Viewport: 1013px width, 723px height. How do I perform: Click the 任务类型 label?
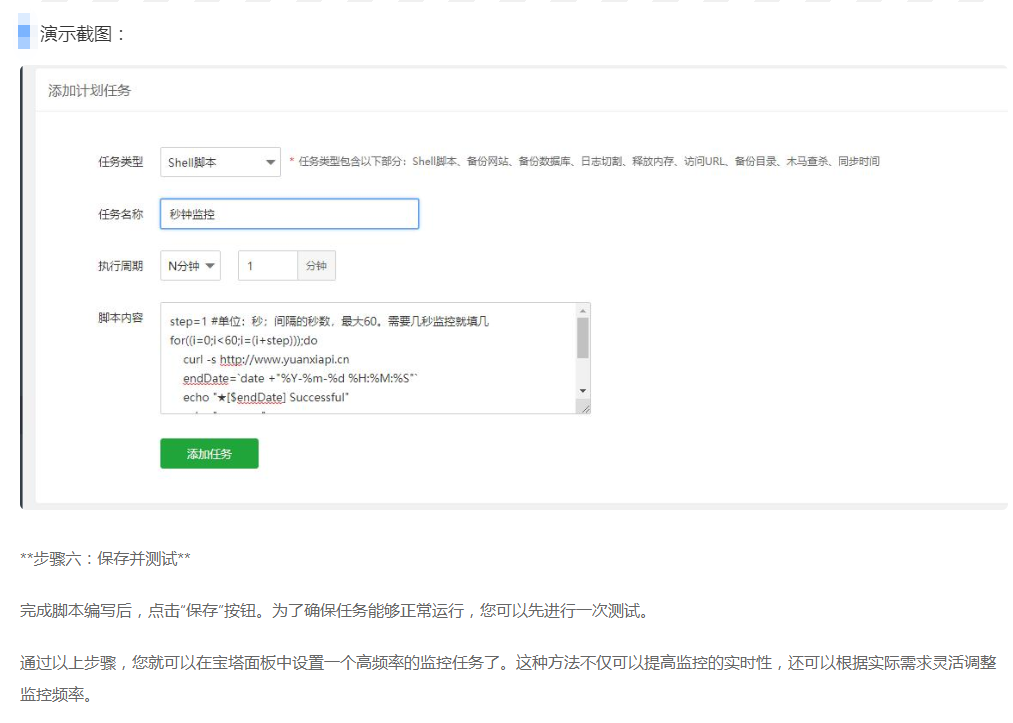coord(120,162)
